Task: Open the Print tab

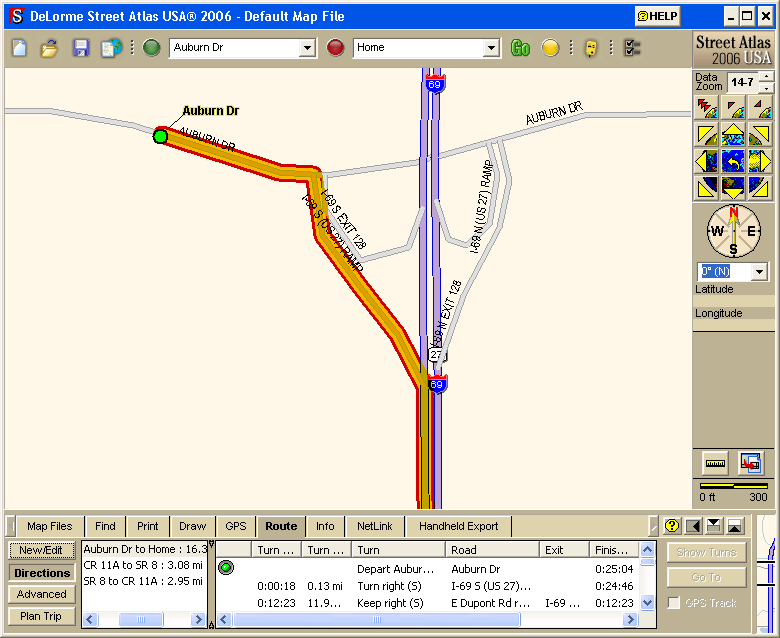Action: tap(148, 526)
